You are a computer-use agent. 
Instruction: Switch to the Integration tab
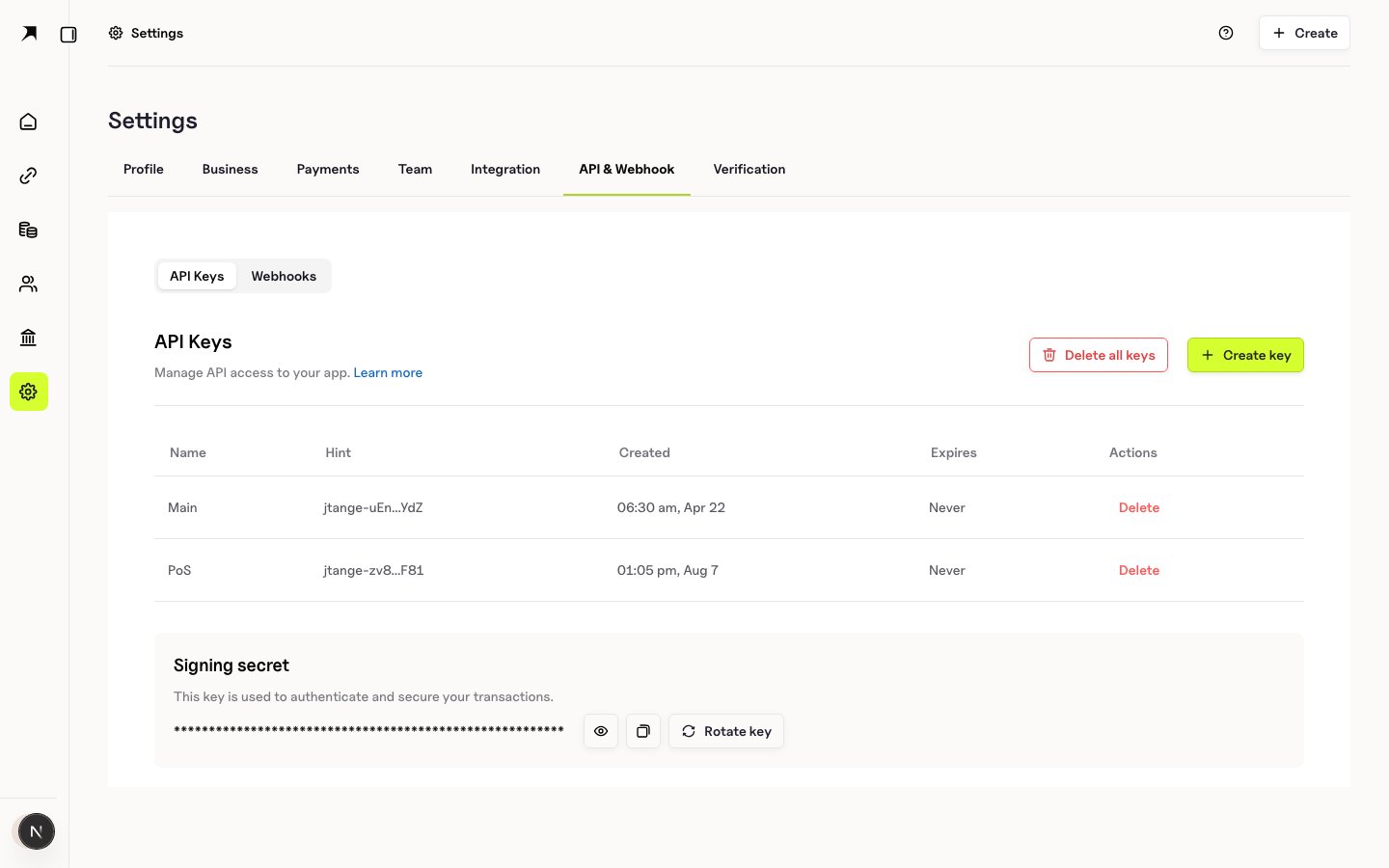tap(505, 169)
